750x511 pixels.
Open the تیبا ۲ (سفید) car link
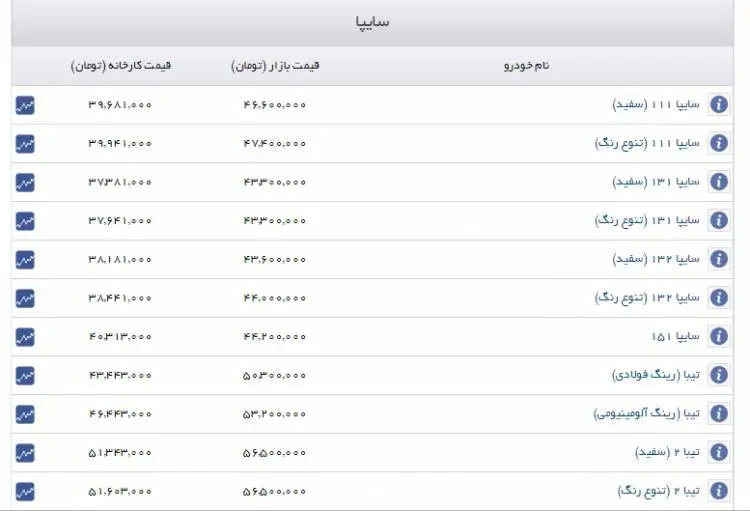point(667,453)
